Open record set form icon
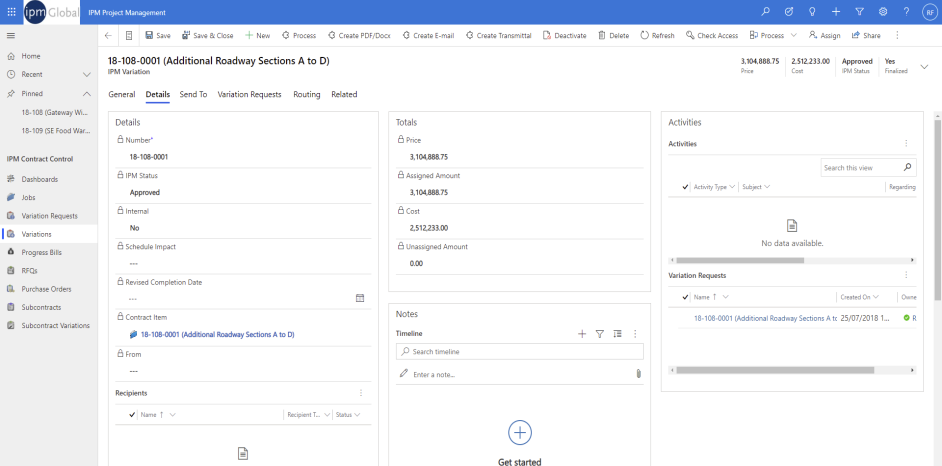The height and width of the screenshot is (466, 942). tap(129, 35)
